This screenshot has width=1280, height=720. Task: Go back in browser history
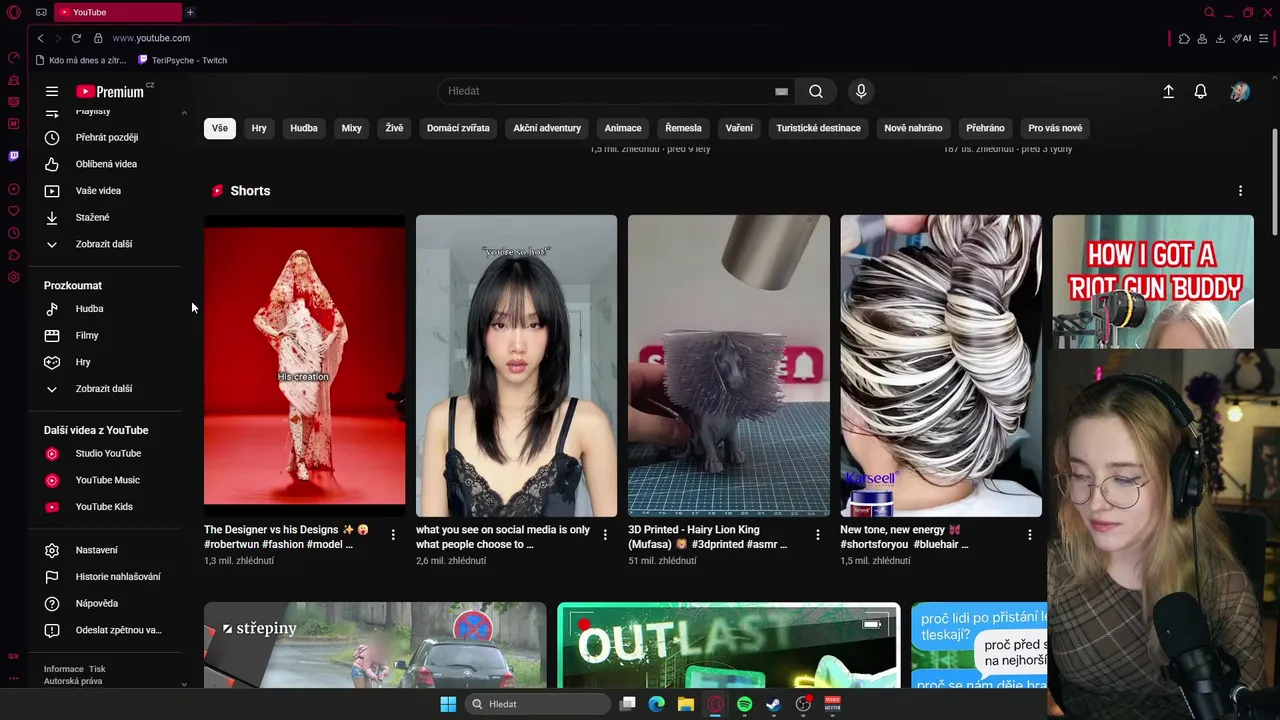point(40,38)
